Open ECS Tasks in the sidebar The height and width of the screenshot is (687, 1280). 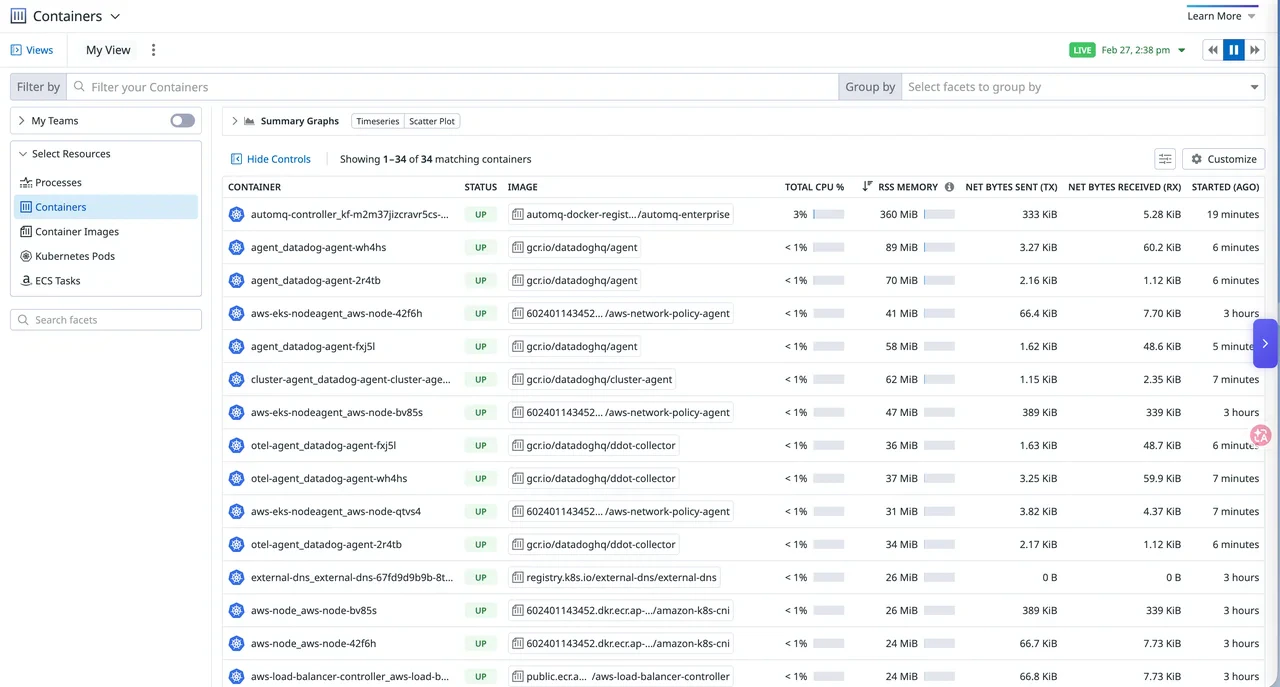click(58, 280)
